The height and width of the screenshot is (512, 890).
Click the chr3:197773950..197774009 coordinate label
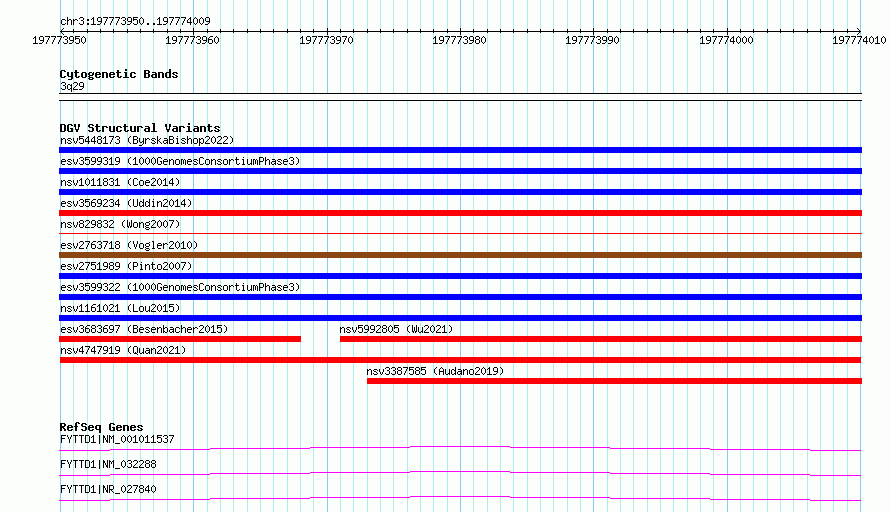tap(135, 21)
